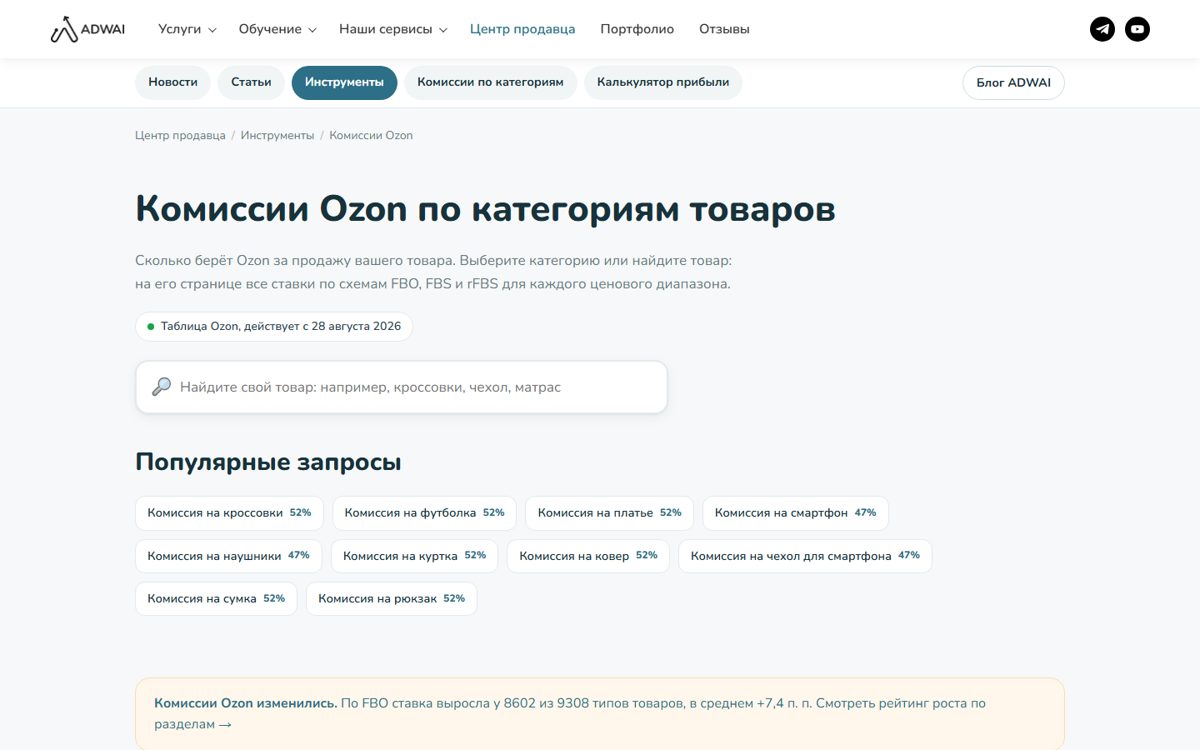
Task: Open the YouTube channel icon
Action: click(x=1137, y=29)
